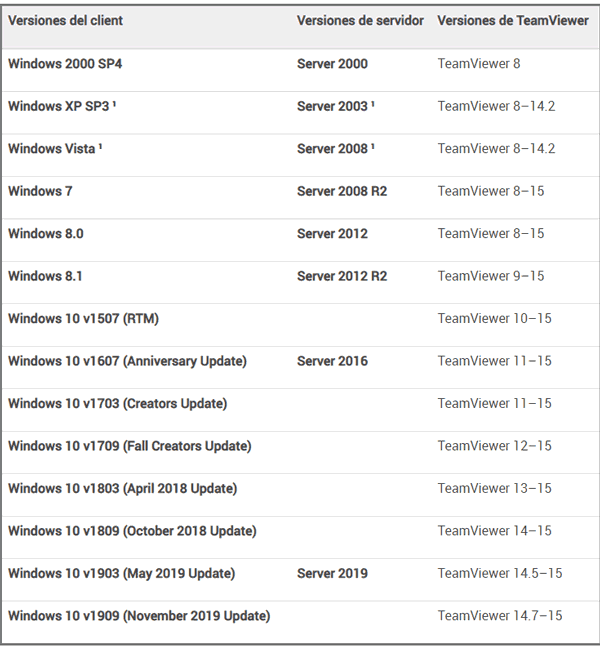This screenshot has width=600, height=646.
Task: Click the "Versiones del client" column header
Action: click(x=66, y=21)
